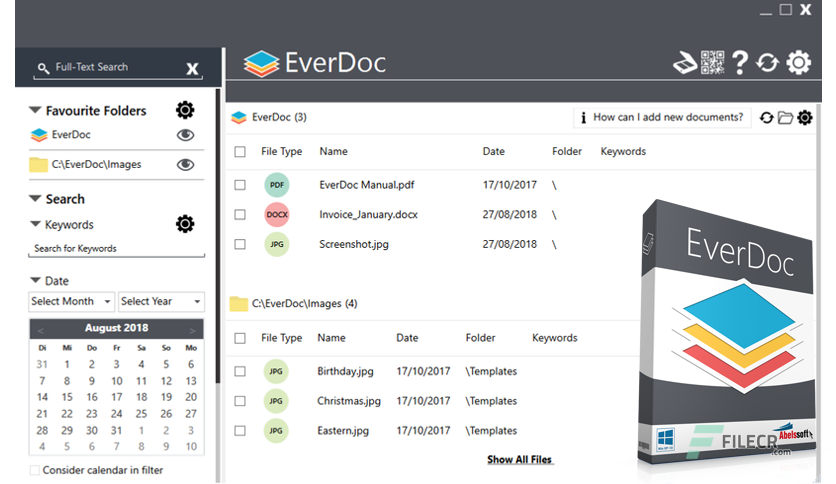
Task: Collapse the Favourite Folders section
Action: (36, 111)
